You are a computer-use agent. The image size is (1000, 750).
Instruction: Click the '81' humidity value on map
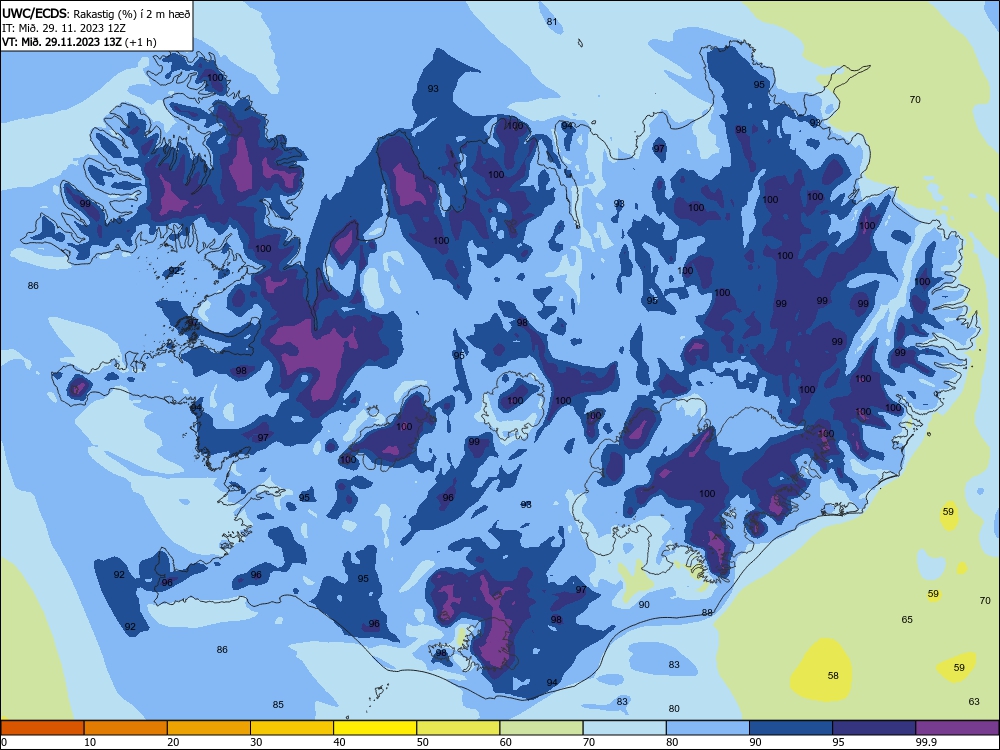[552, 22]
